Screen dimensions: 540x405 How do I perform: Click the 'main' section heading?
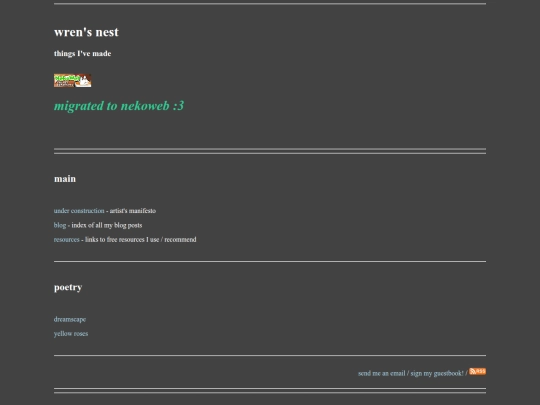point(65,179)
